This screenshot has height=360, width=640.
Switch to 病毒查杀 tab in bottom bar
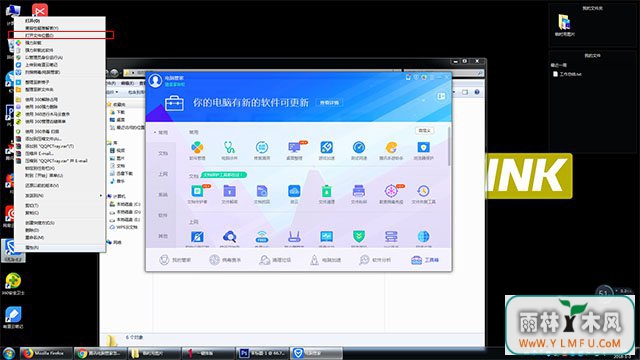click(x=225, y=260)
